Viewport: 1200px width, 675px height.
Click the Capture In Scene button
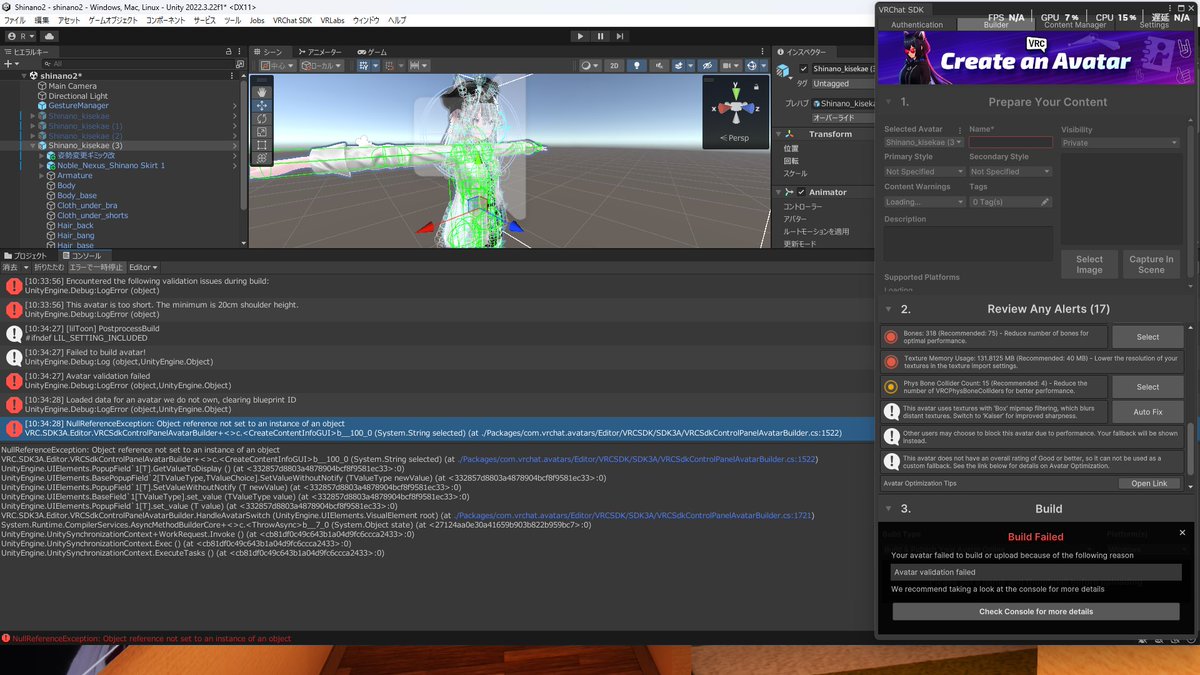tap(1151, 264)
